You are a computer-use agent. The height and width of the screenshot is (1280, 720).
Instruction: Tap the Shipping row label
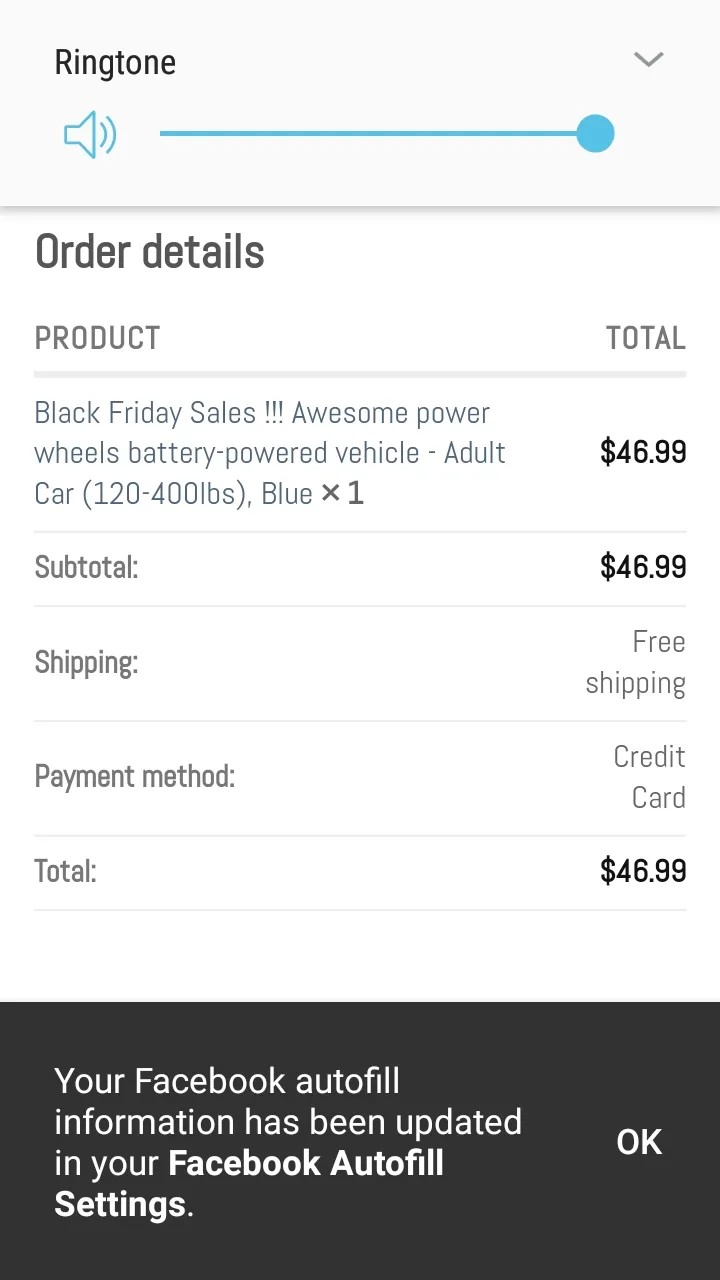[x=86, y=663]
